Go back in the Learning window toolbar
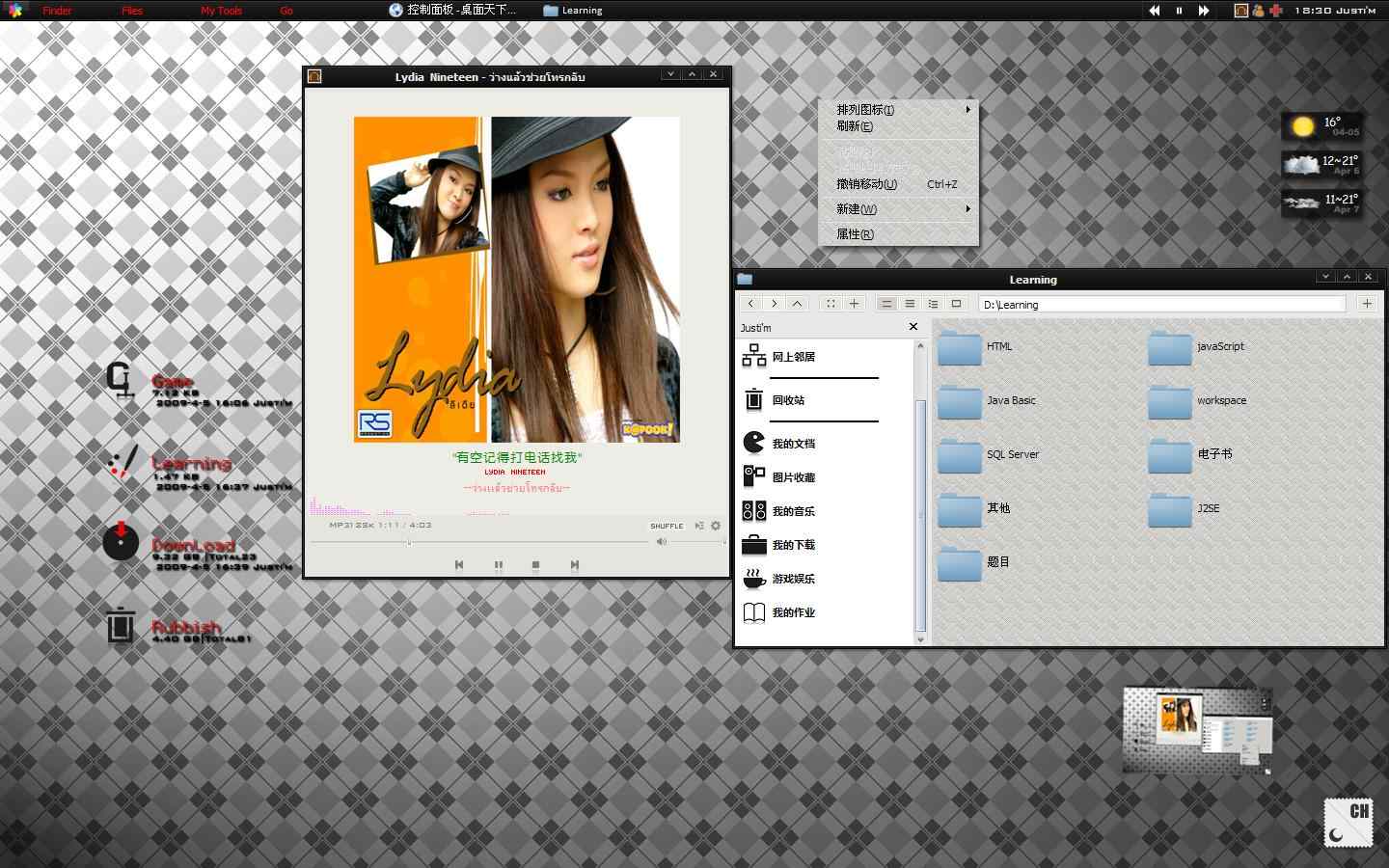The image size is (1389, 868). 750,304
